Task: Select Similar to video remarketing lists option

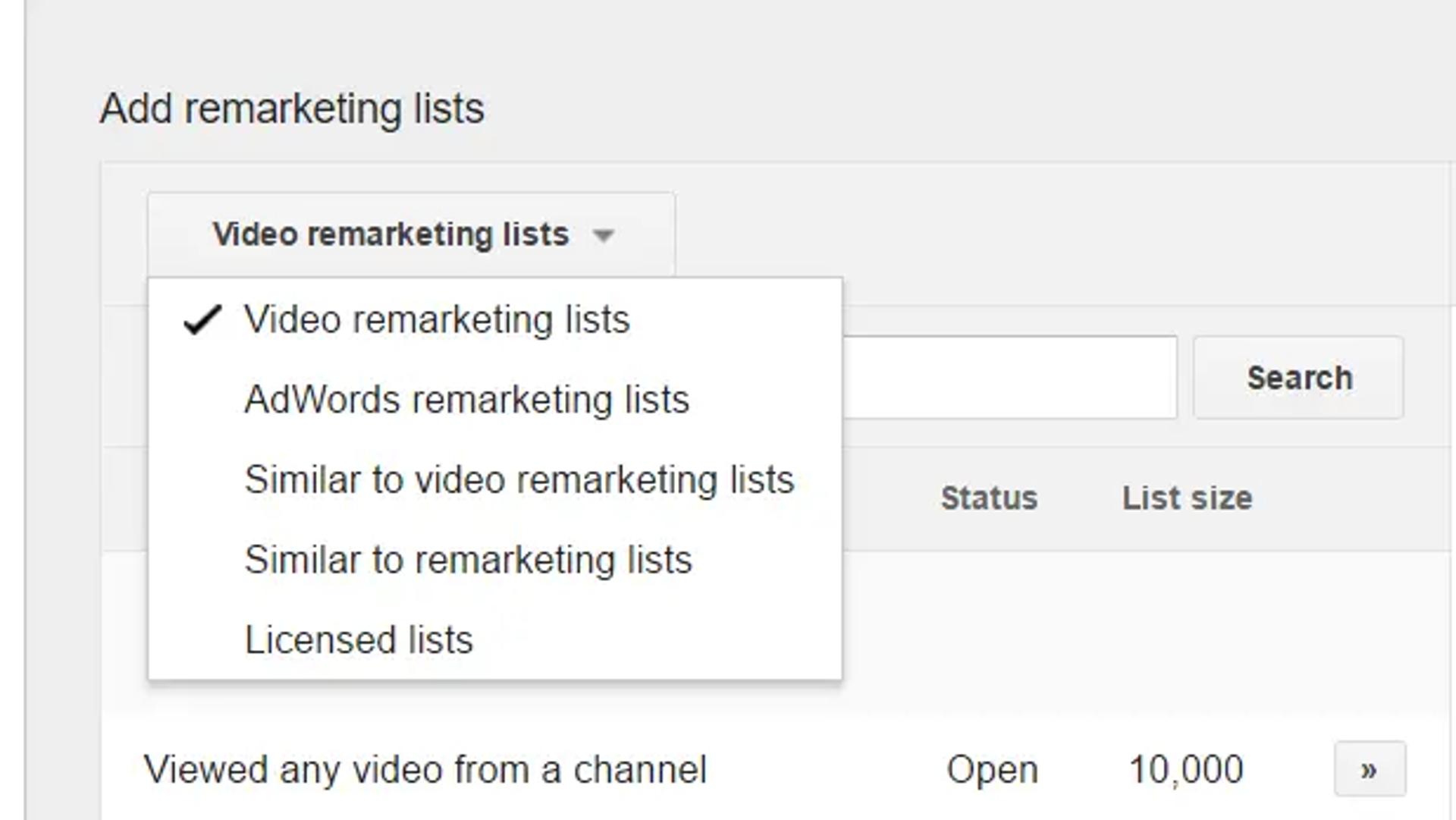Action: [495, 480]
